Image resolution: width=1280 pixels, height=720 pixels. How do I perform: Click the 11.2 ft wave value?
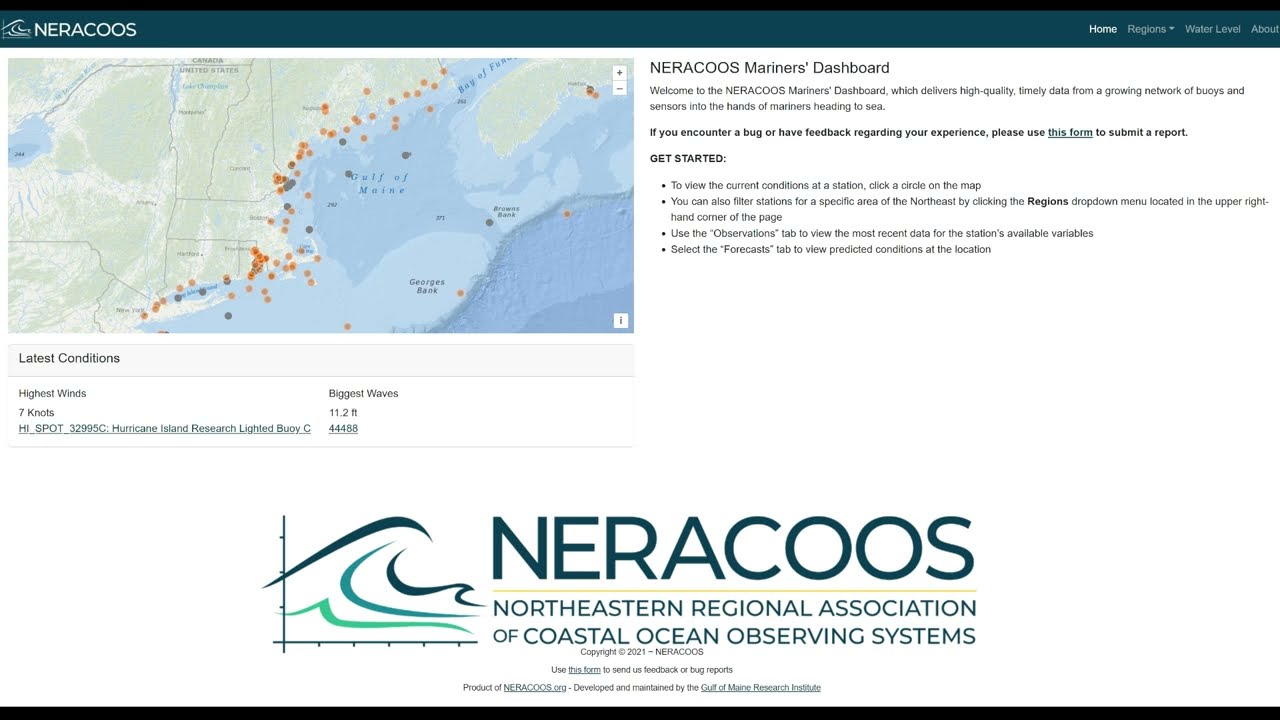pos(343,413)
